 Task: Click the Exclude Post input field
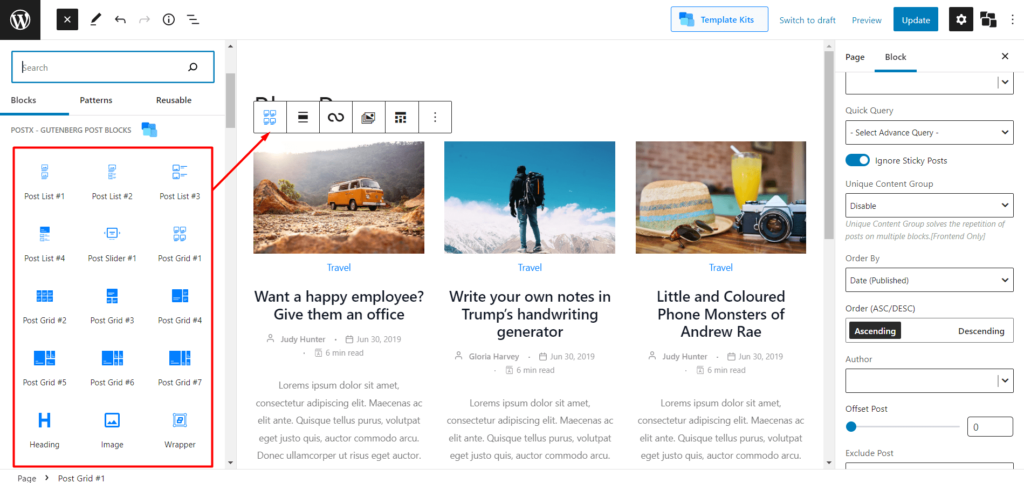(929, 467)
